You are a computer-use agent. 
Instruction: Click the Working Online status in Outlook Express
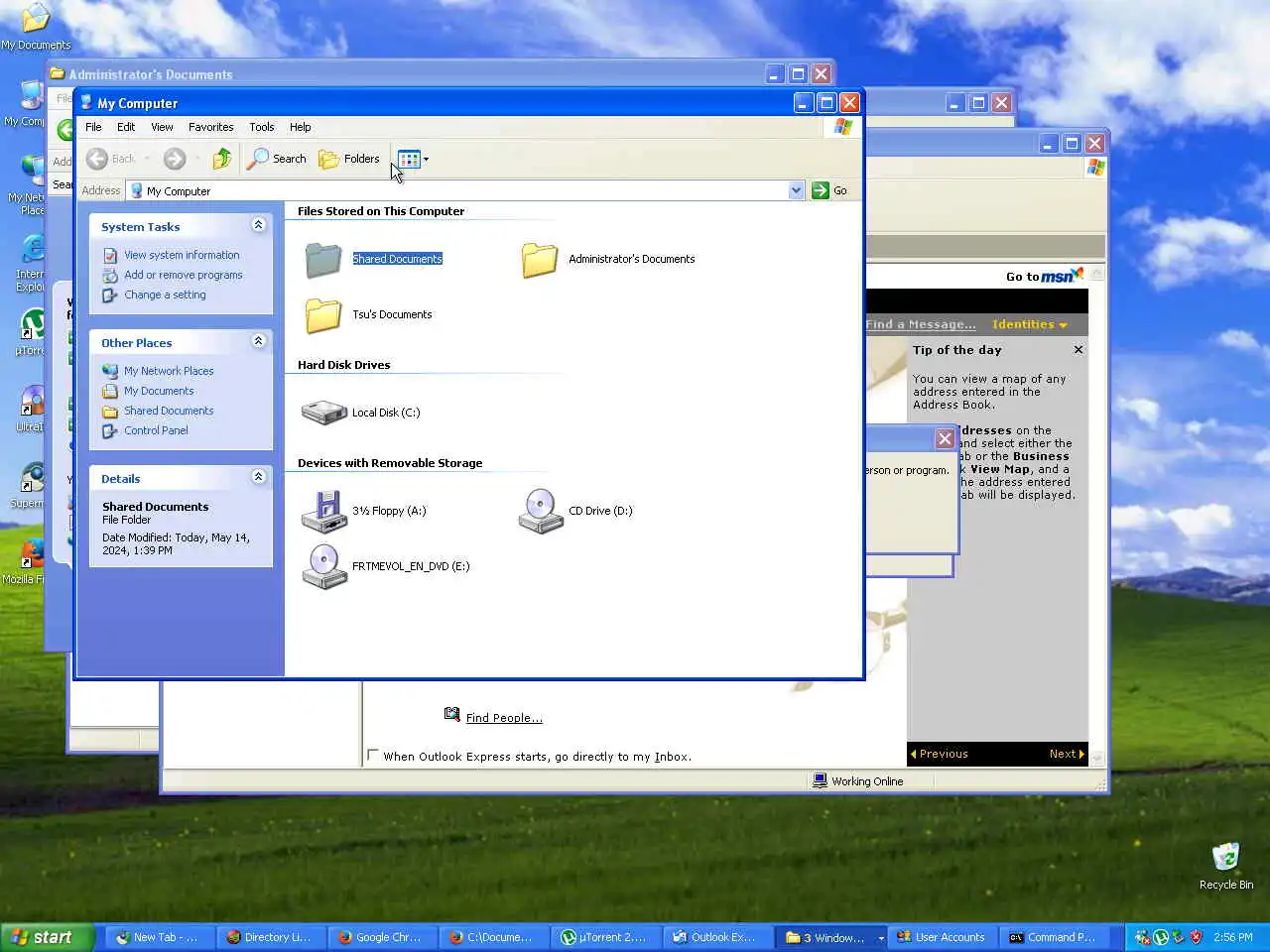tap(858, 781)
